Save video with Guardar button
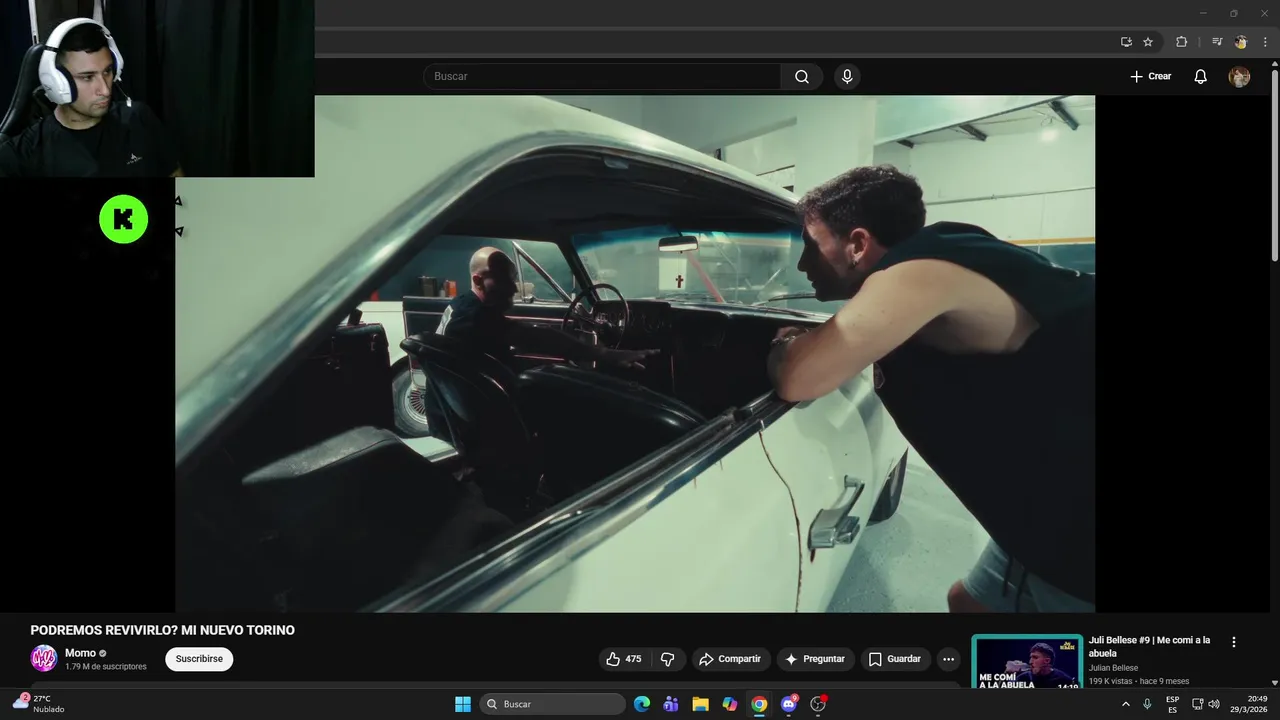Viewport: 1280px width, 720px height. click(x=895, y=659)
